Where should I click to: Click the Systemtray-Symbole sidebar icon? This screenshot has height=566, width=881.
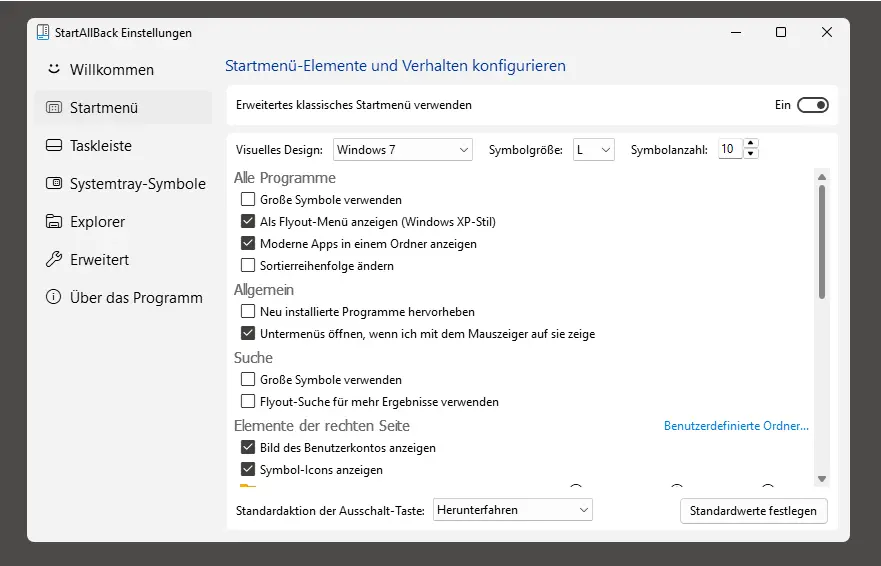tap(53, 184)
